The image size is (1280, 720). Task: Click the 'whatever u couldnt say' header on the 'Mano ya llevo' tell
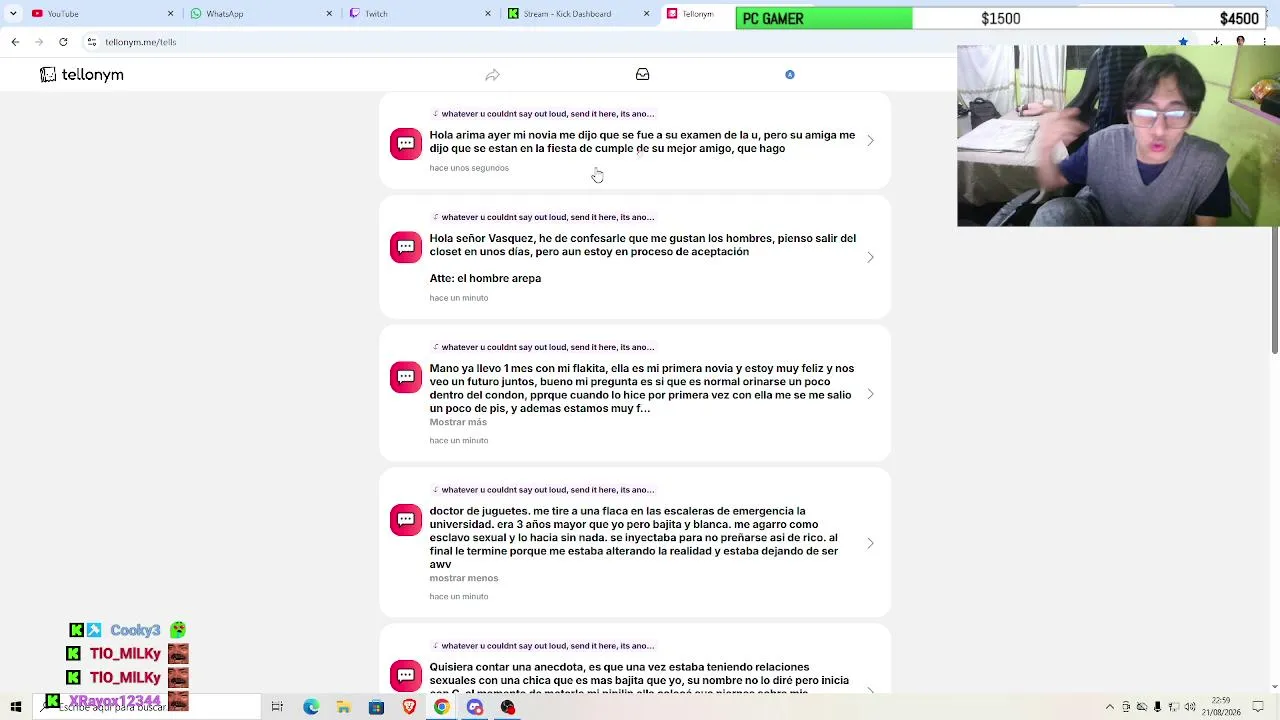pos(543,347)
